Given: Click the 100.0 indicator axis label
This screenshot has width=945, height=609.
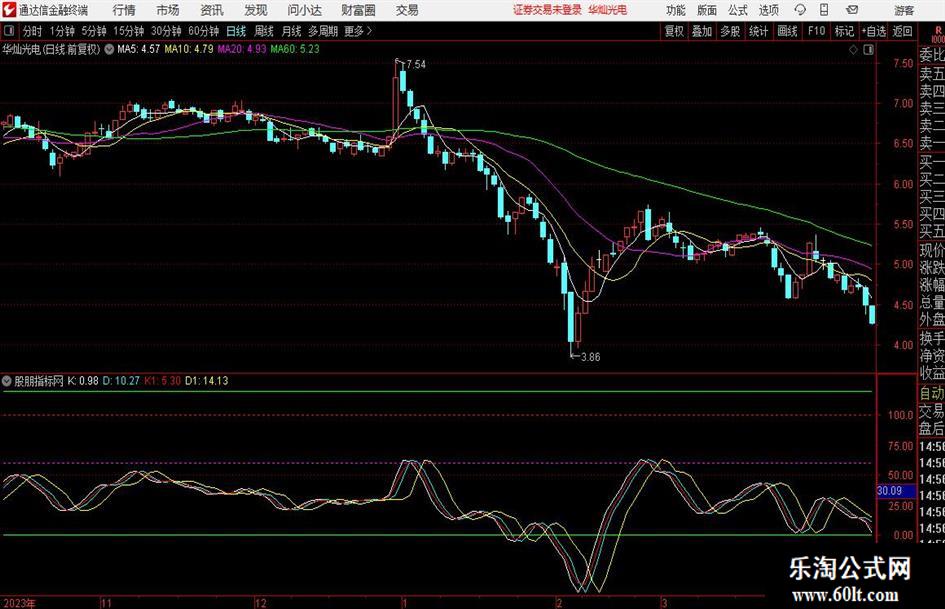Looking at the screenshot, I should [x=901, y=415].
